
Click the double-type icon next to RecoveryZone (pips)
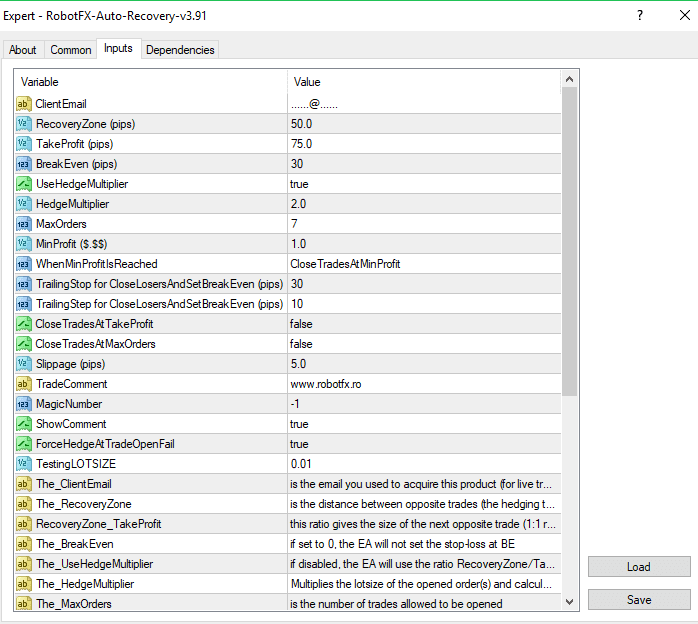[x=24, y=124]
